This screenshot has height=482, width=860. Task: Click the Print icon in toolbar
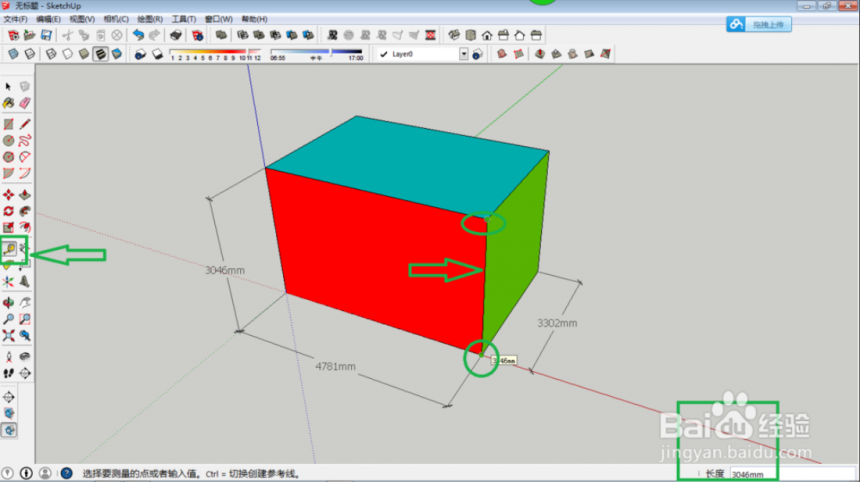pyautogui.click(x=176, y=36)
